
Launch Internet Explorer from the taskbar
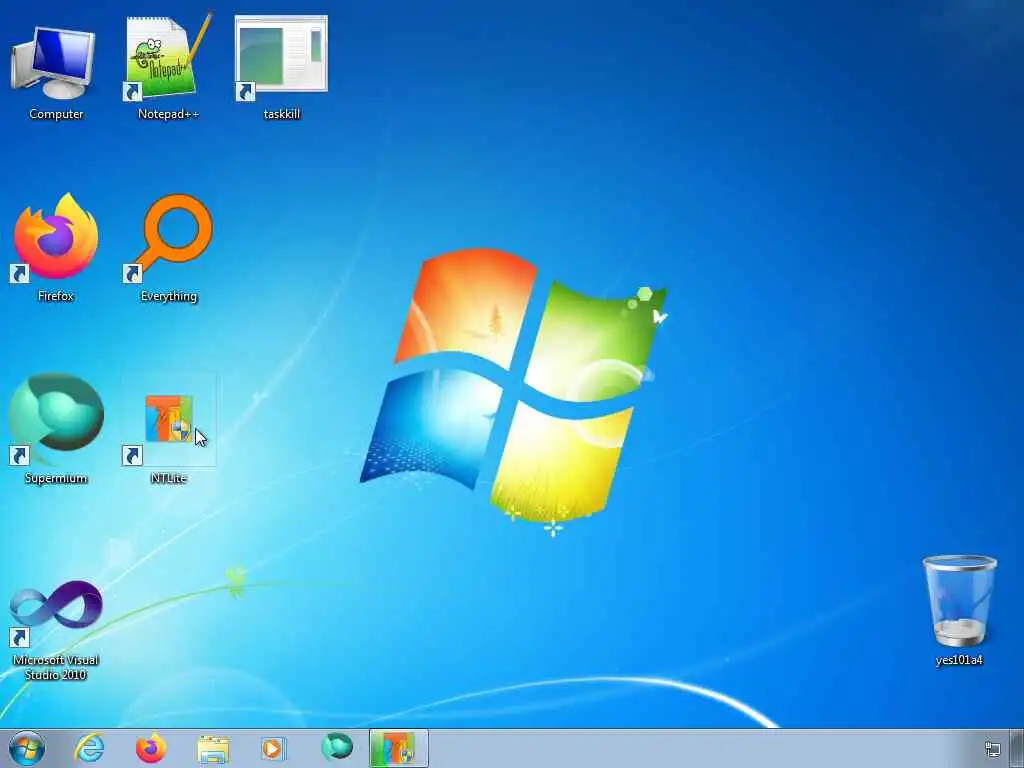click(89, 748)
